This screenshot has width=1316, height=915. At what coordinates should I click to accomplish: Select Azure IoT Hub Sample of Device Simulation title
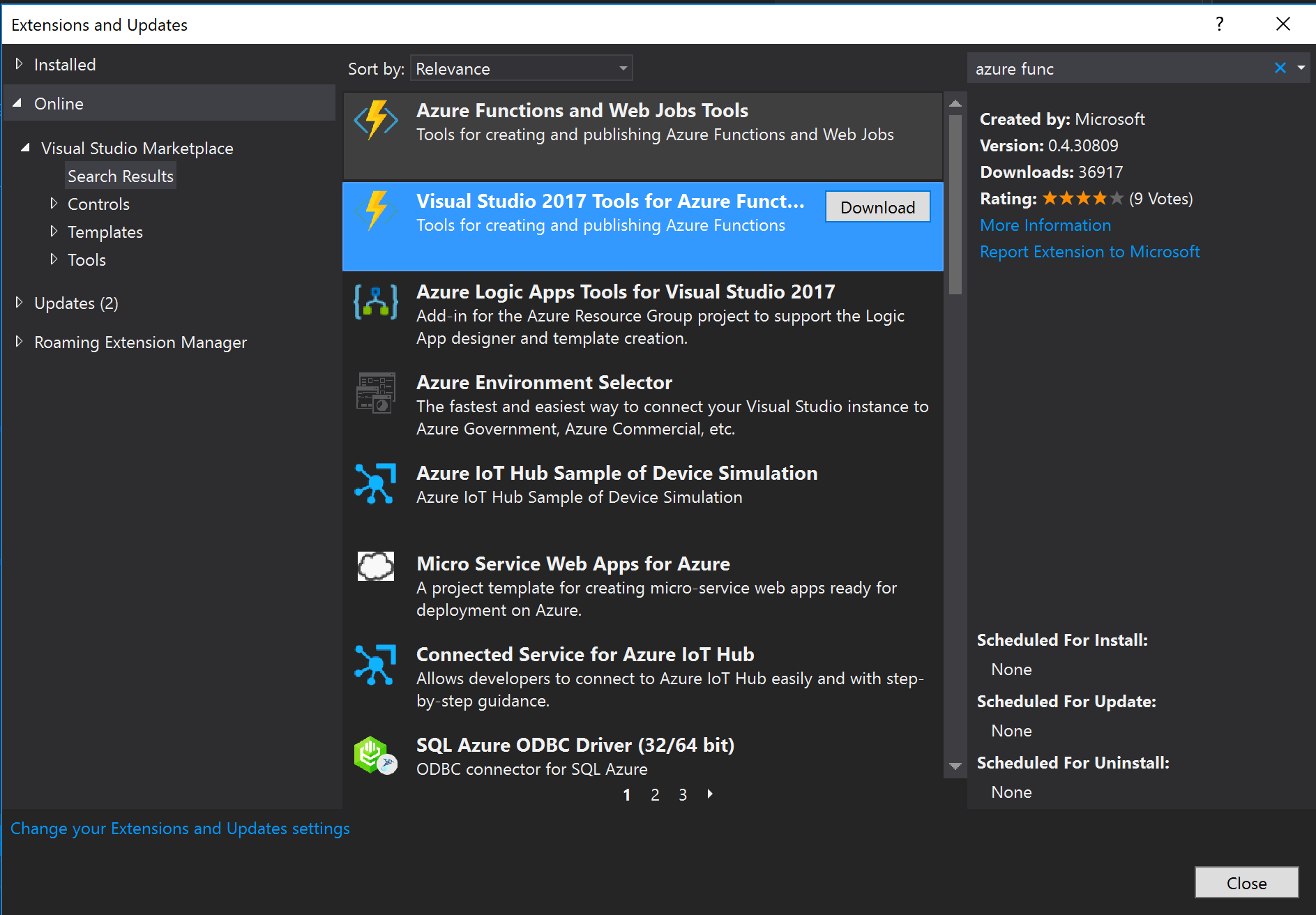[617, 473]
